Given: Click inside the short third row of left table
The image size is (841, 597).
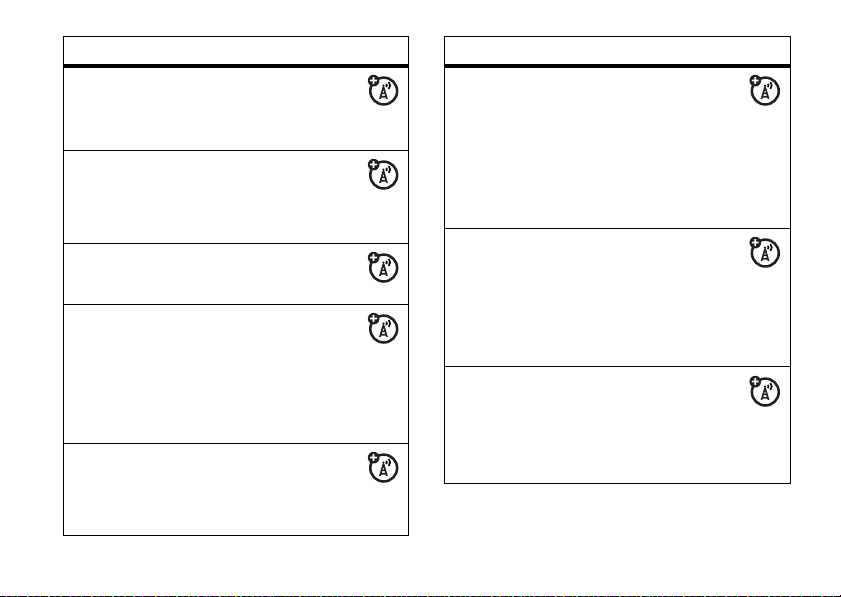Looking at the screenshot, I should (236, 274).
